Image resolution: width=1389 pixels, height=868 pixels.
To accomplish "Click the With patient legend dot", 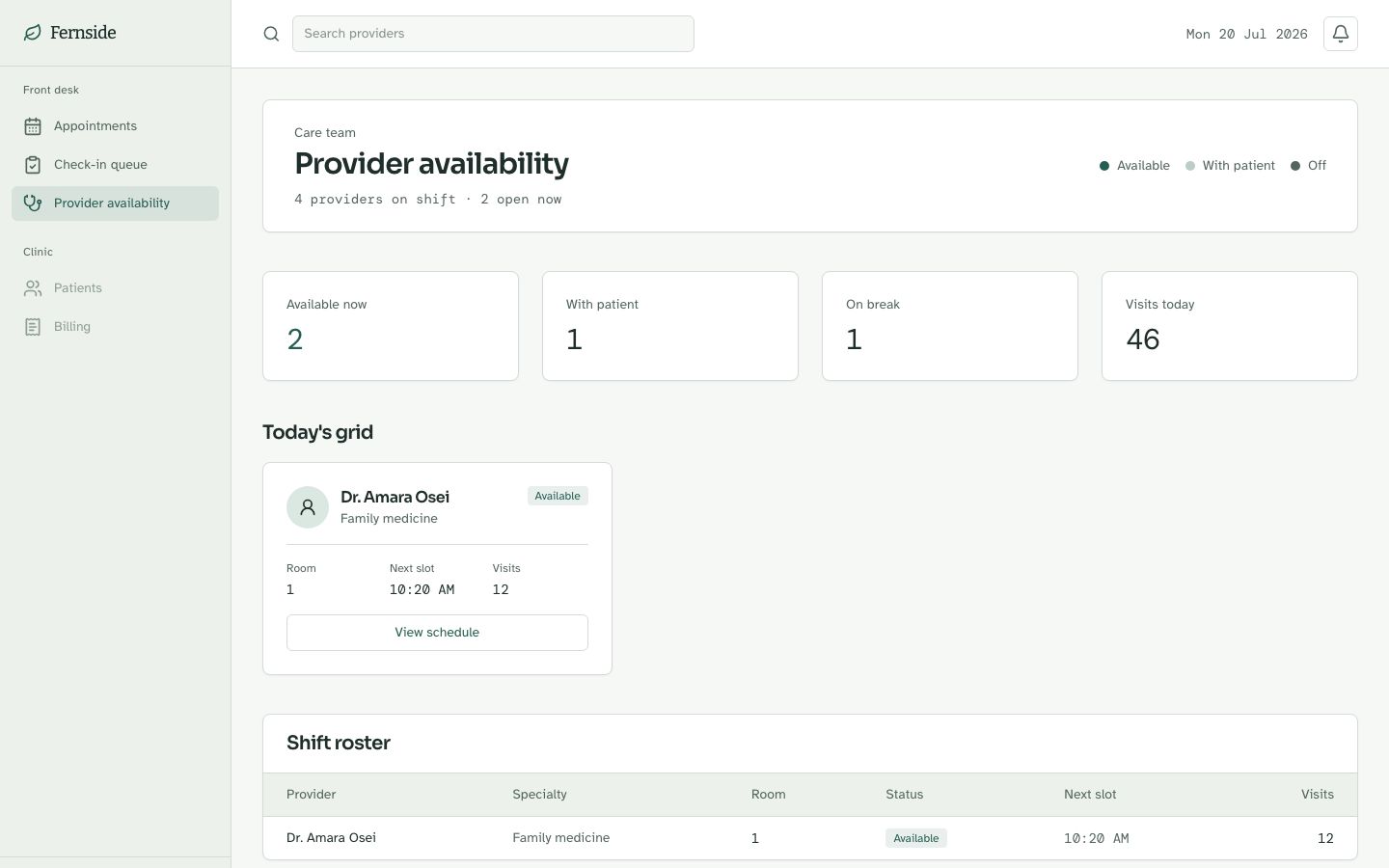I will (1190, 166).
